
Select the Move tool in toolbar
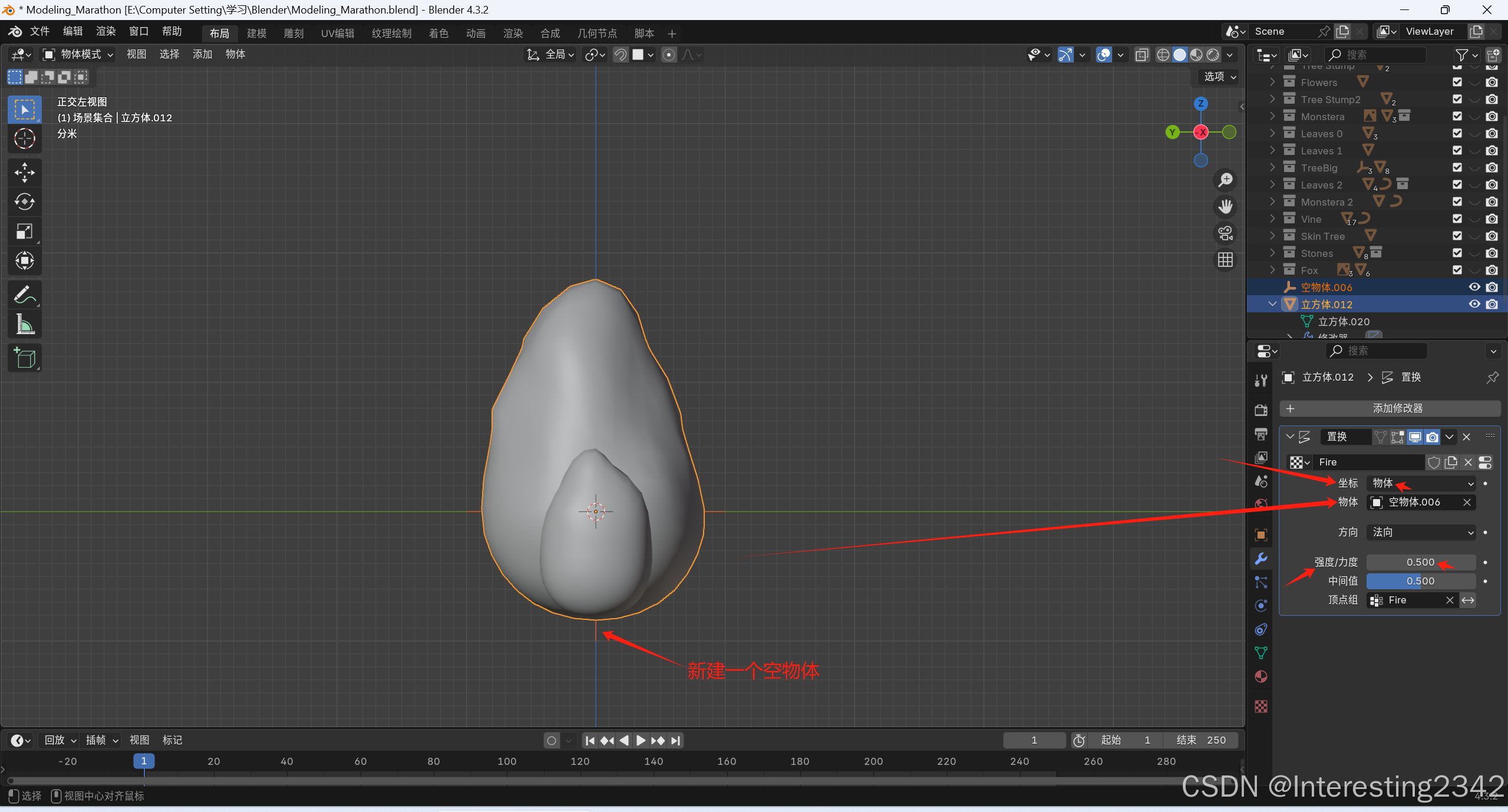coord(24,173)
